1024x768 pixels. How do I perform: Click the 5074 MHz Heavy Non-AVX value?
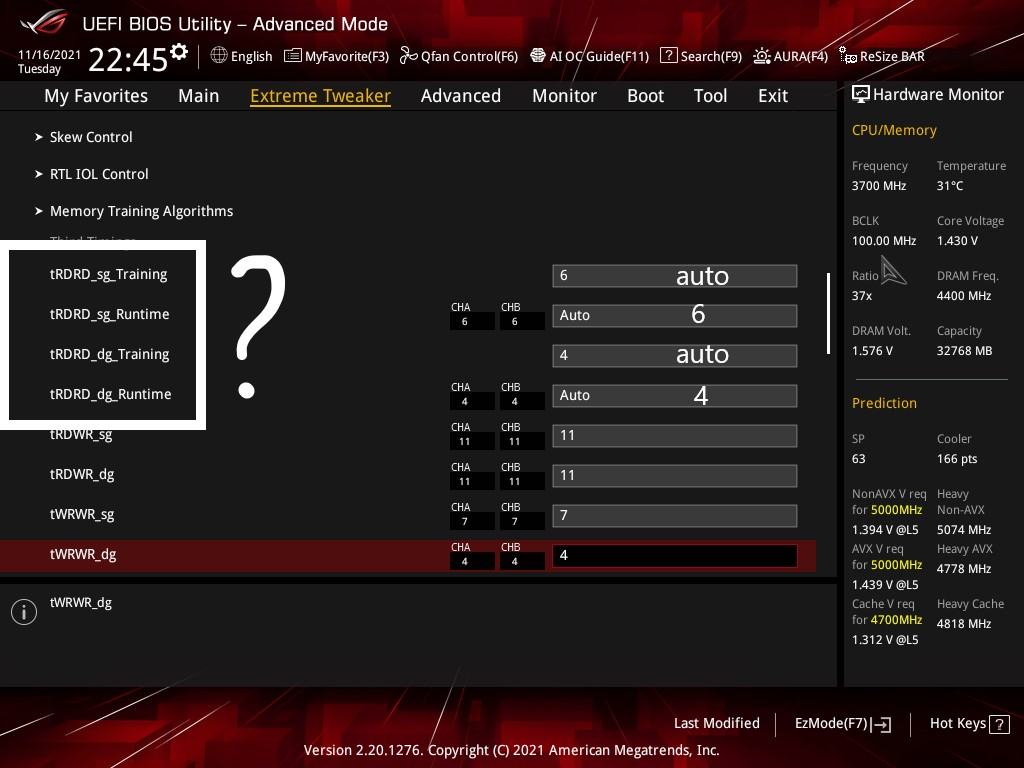(964, 530)
